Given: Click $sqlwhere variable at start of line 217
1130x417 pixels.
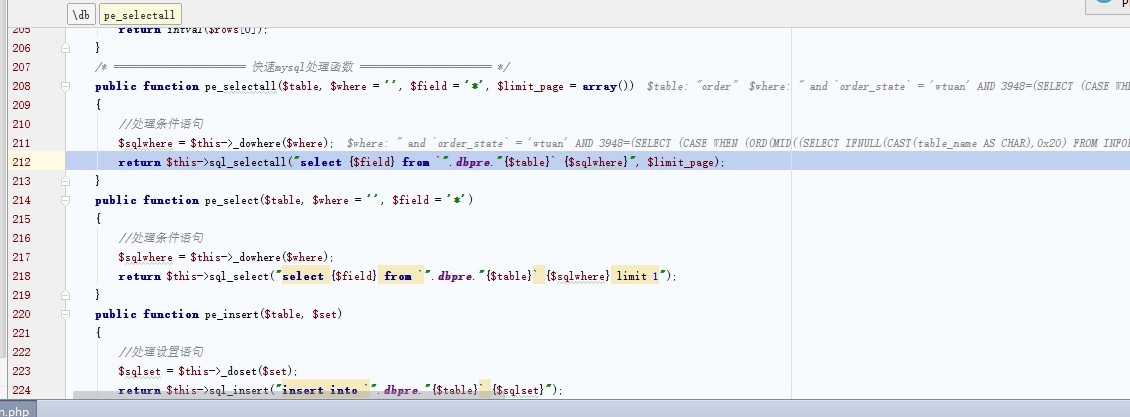Looking at the screenshot, I should (146, 257).
